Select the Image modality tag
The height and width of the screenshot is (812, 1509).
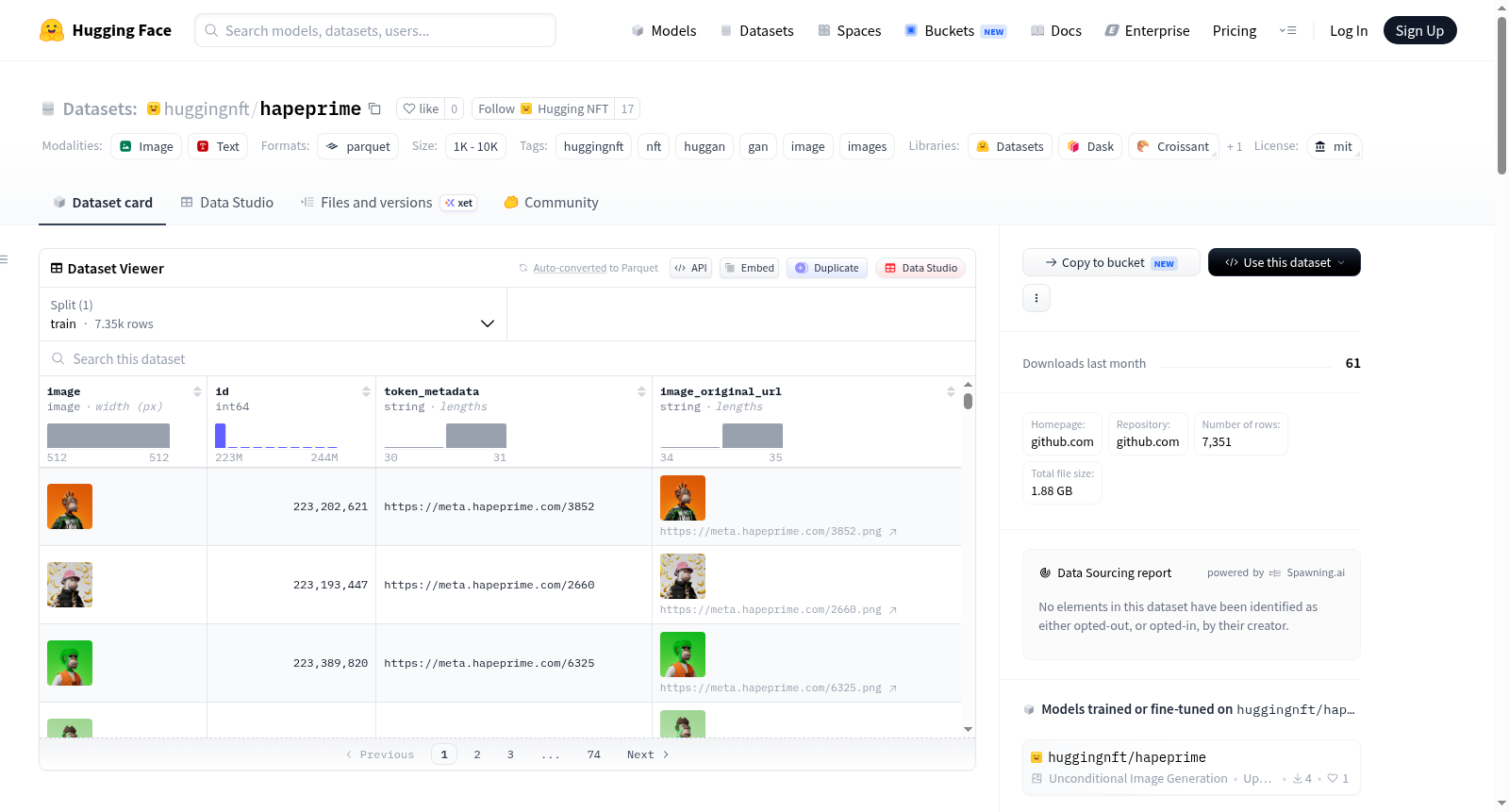point(146,146)
